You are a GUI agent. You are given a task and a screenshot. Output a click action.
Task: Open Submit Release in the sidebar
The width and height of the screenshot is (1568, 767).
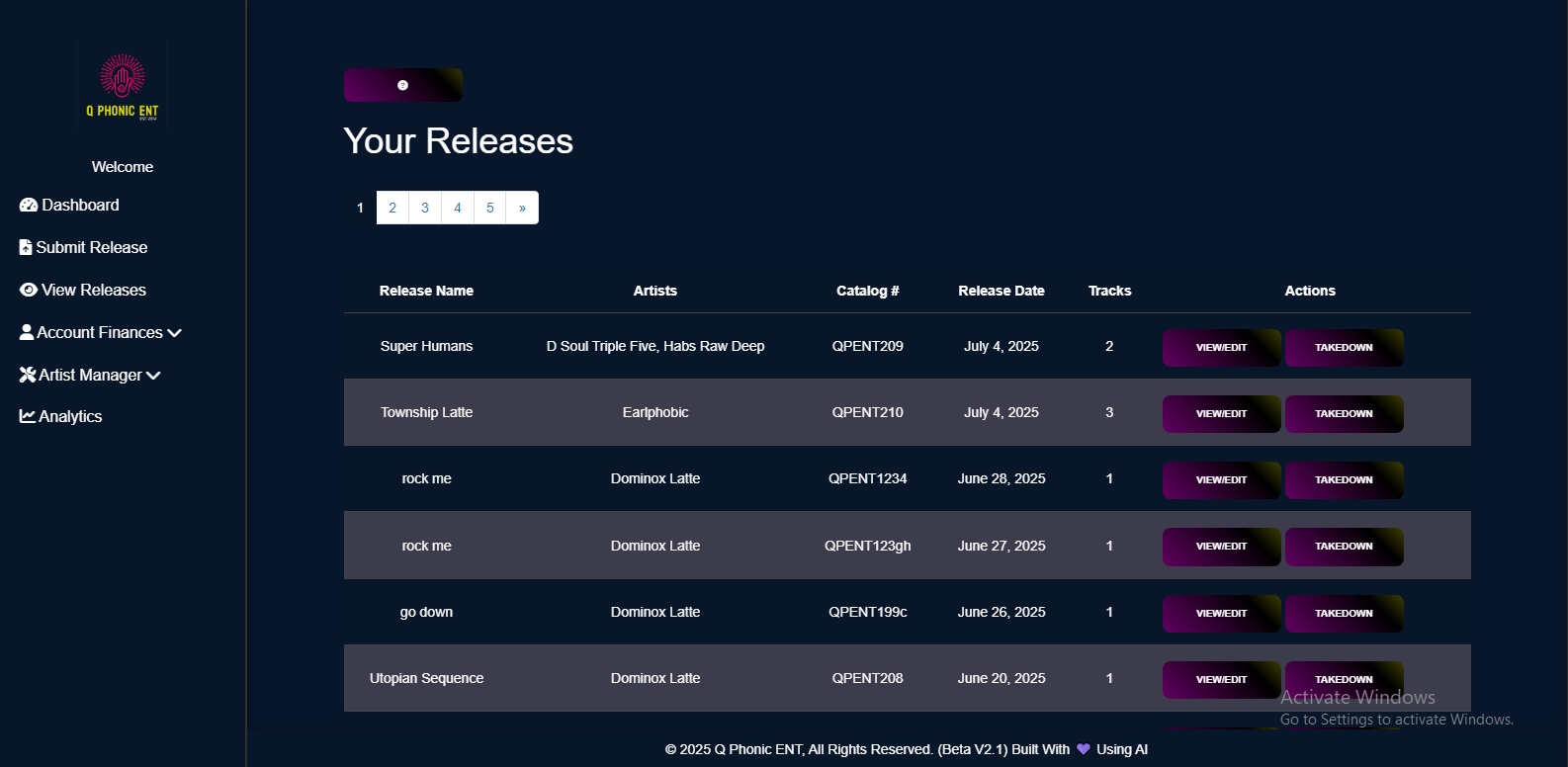point(91,247)
